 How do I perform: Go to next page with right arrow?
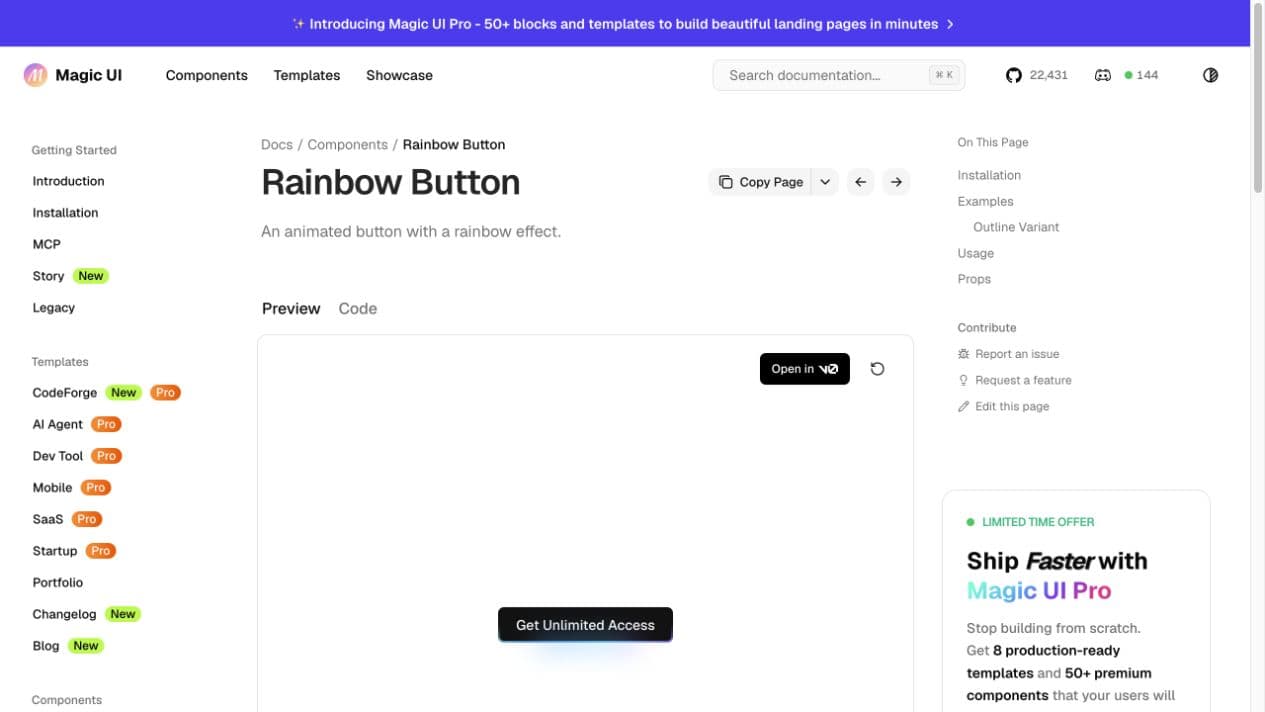896,182
